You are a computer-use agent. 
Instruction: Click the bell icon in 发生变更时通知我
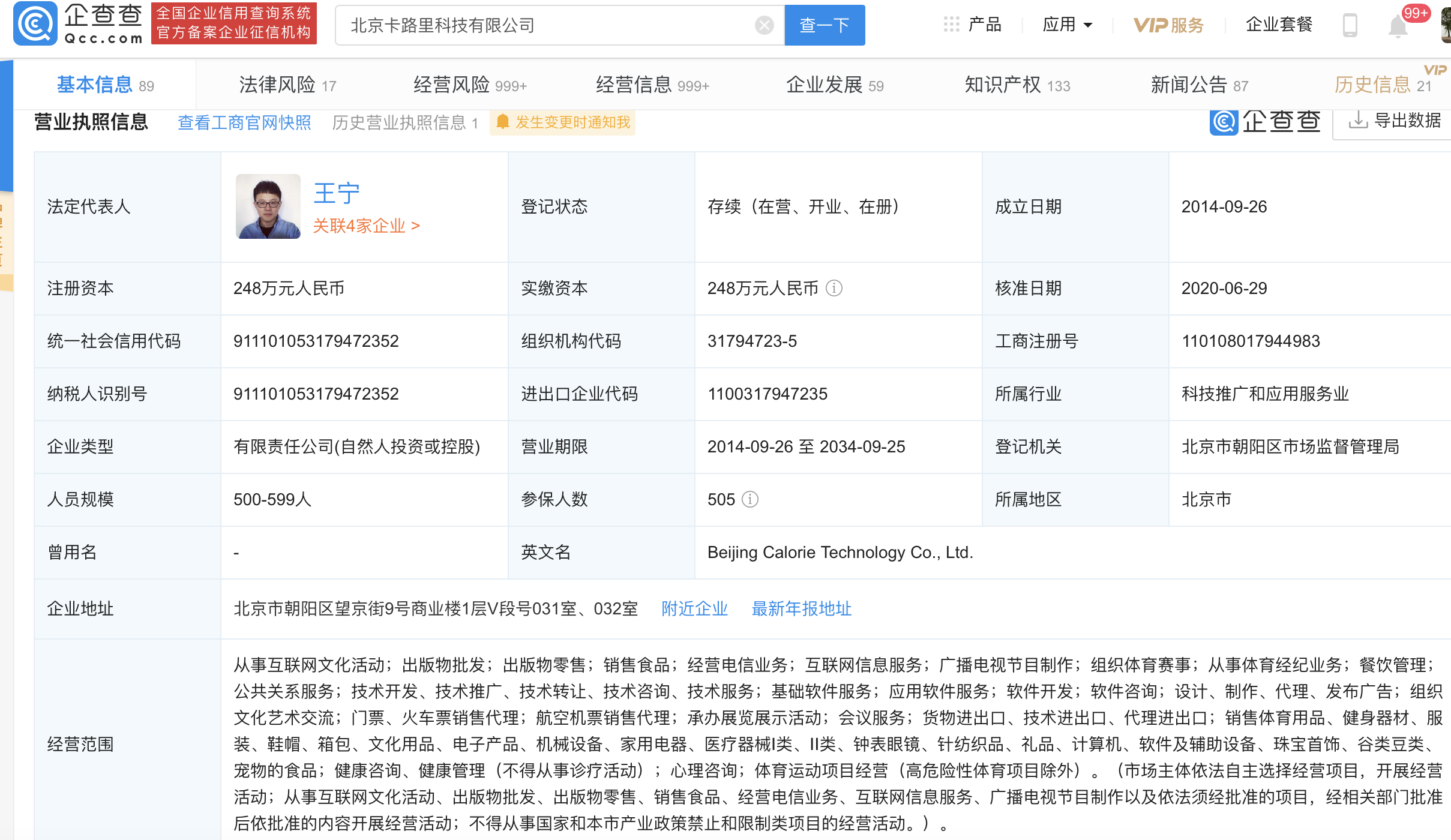coord(503,122)
